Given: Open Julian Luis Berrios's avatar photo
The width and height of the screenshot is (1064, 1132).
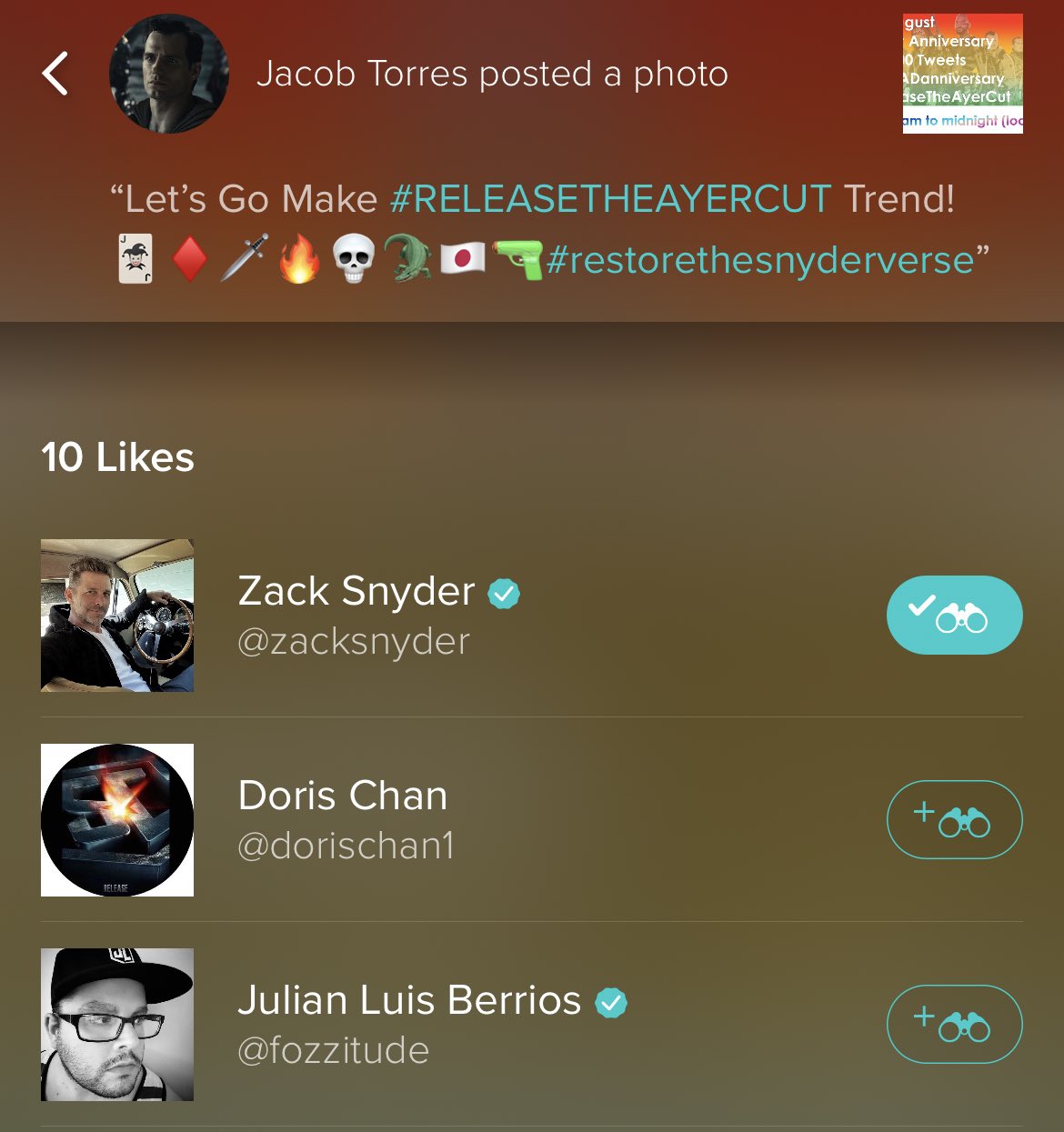Looking at the screenshot, I should point(117,1025).
